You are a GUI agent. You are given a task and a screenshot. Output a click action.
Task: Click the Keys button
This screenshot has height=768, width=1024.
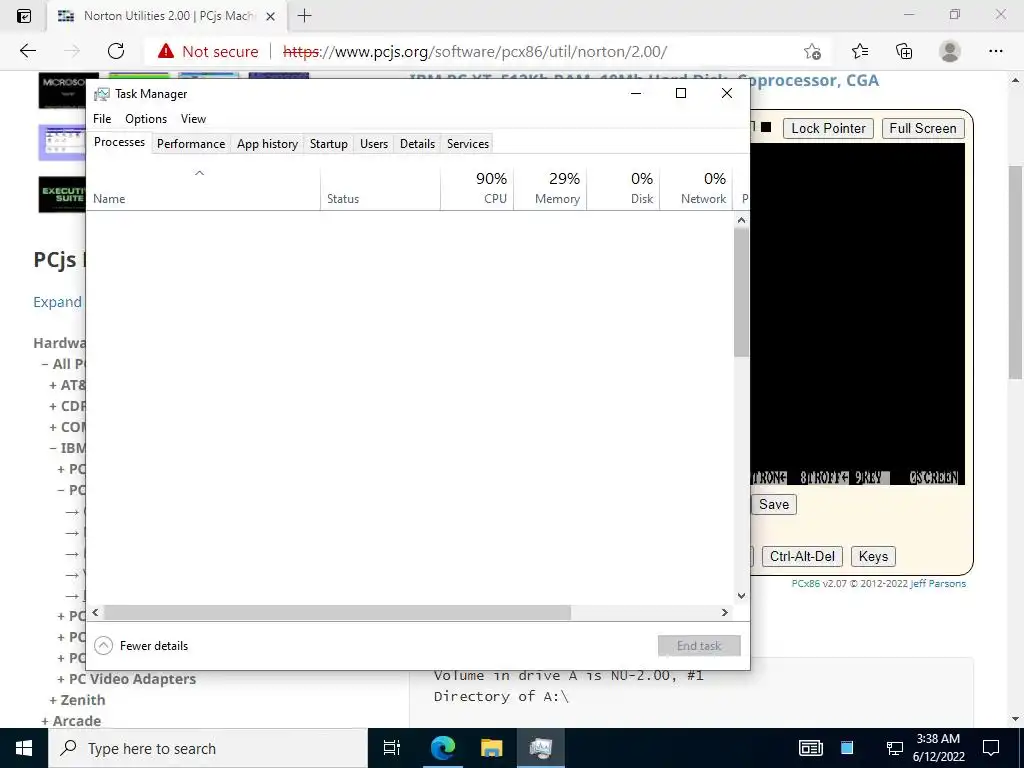(873, 556)
